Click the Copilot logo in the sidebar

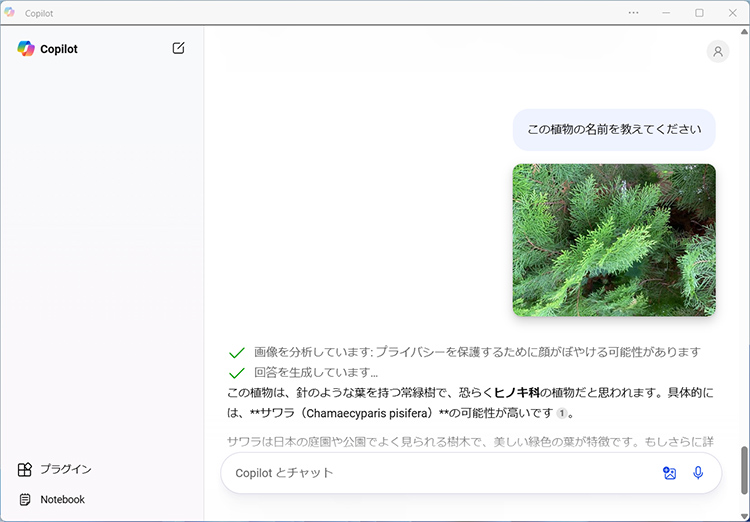26,49
